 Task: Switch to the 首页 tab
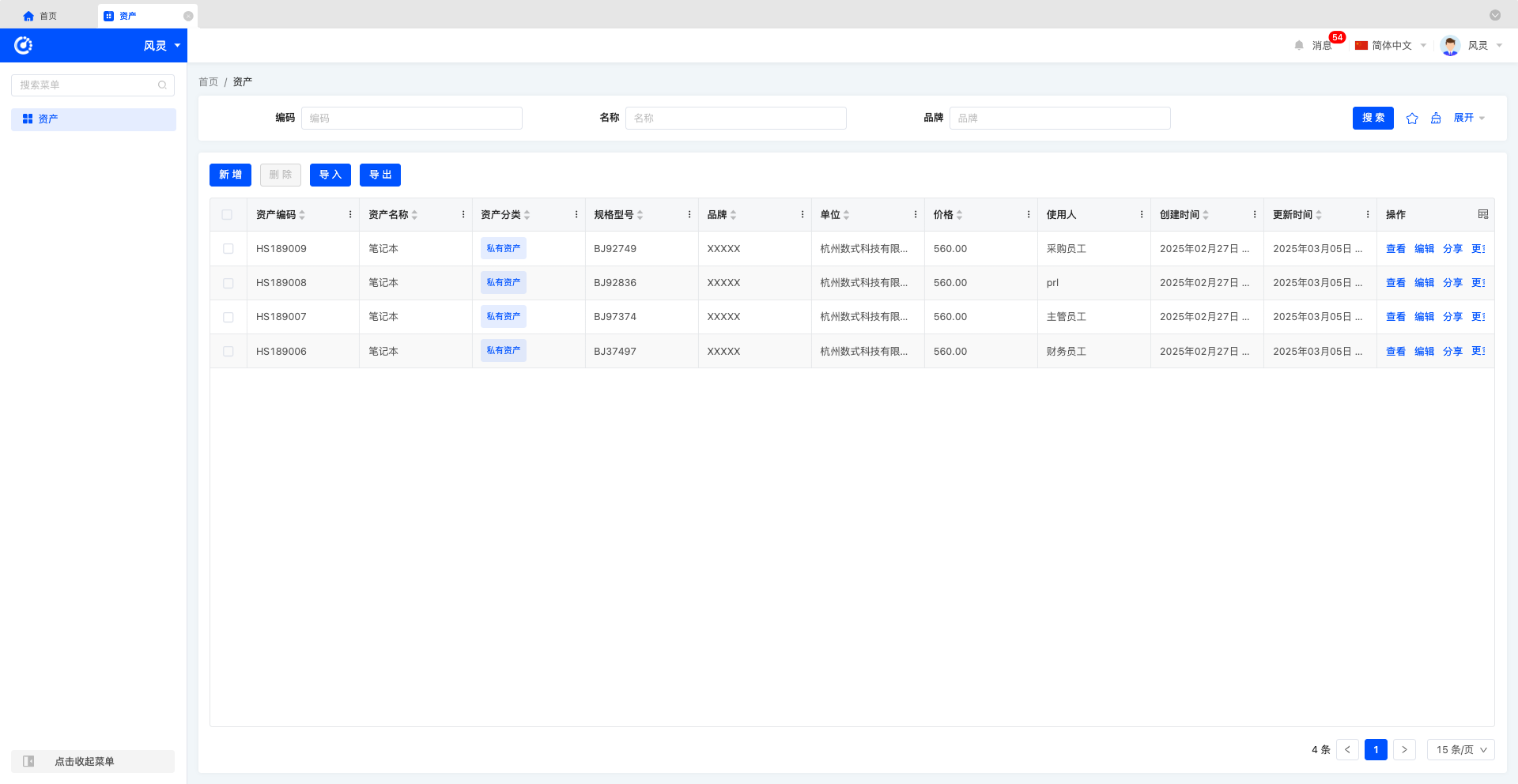(x=40, y=16)
